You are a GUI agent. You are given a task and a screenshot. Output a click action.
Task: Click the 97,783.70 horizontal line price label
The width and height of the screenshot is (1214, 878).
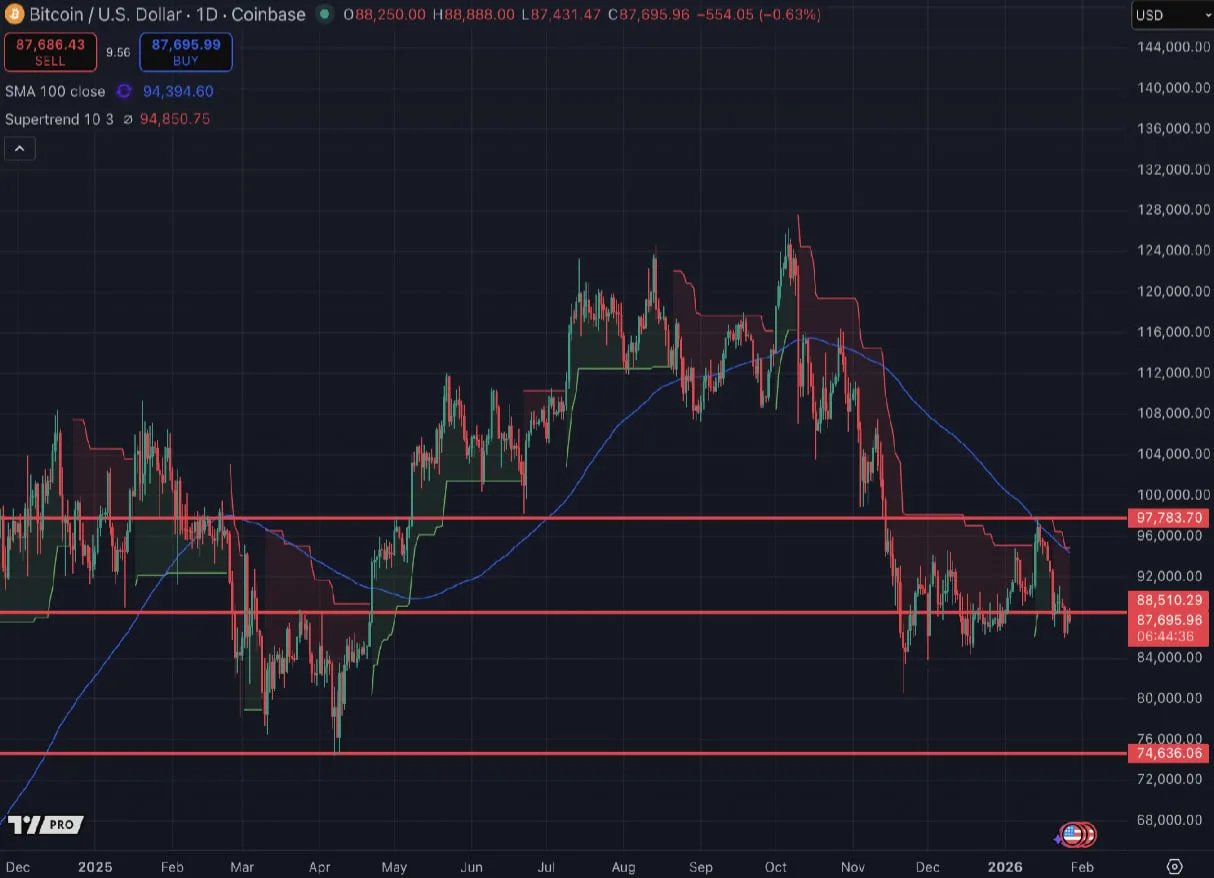1169,518
